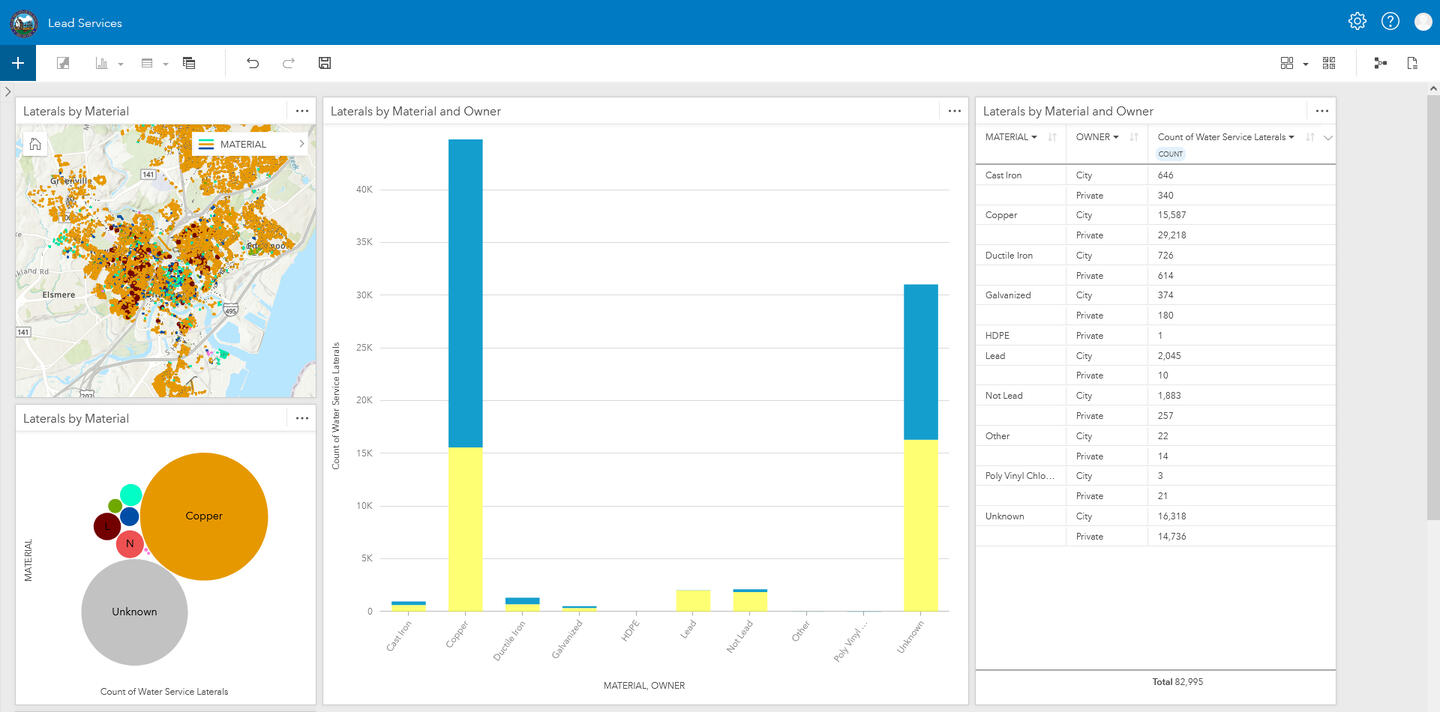Image resolution: width=1440 pixels, height=712 pixels.
Task: Select the orange Copper bubble
Action: [204, 516]
